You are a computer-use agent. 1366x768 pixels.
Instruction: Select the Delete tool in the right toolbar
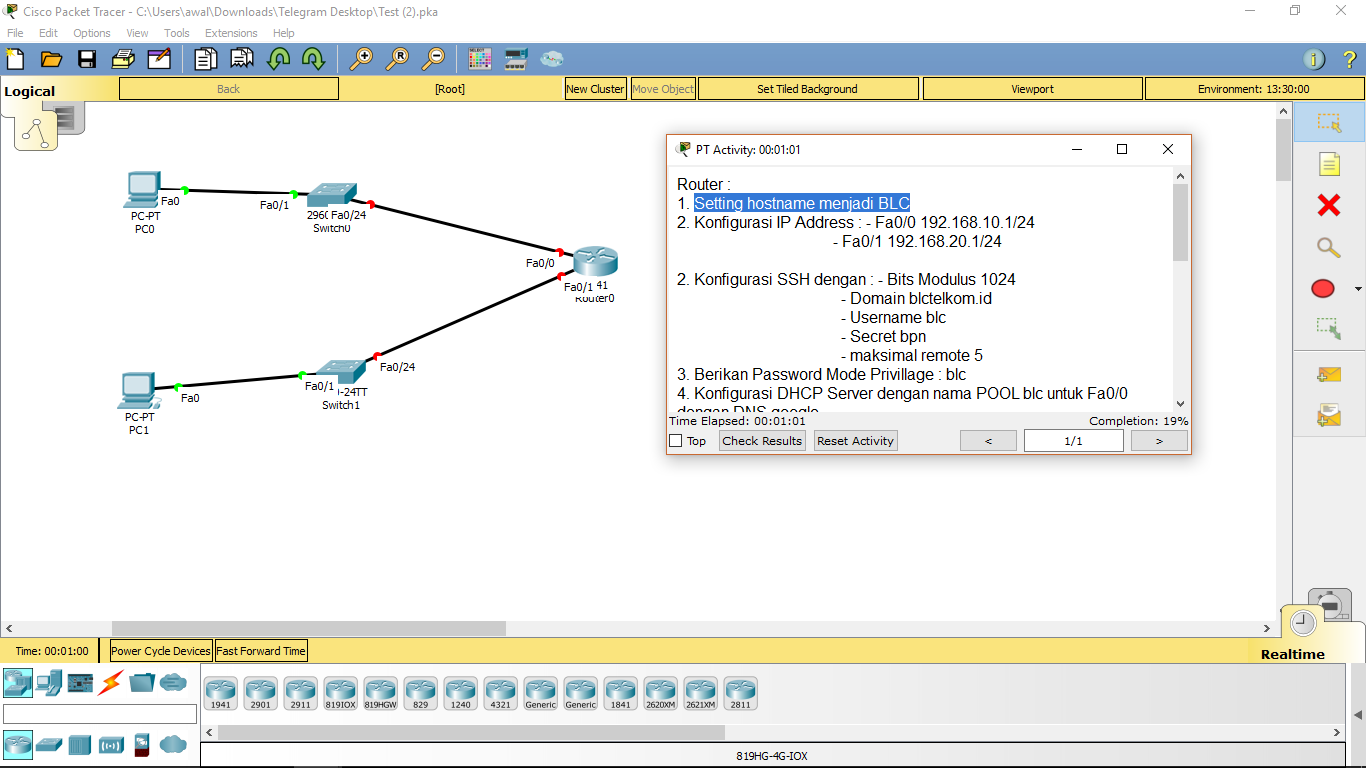pos(1327,206)
